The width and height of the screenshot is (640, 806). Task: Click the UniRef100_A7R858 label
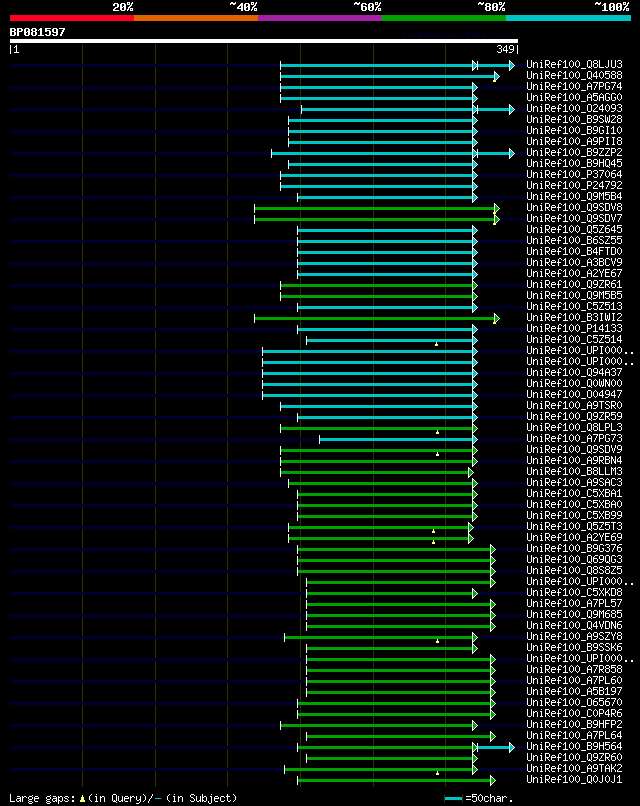click(574, 669)
